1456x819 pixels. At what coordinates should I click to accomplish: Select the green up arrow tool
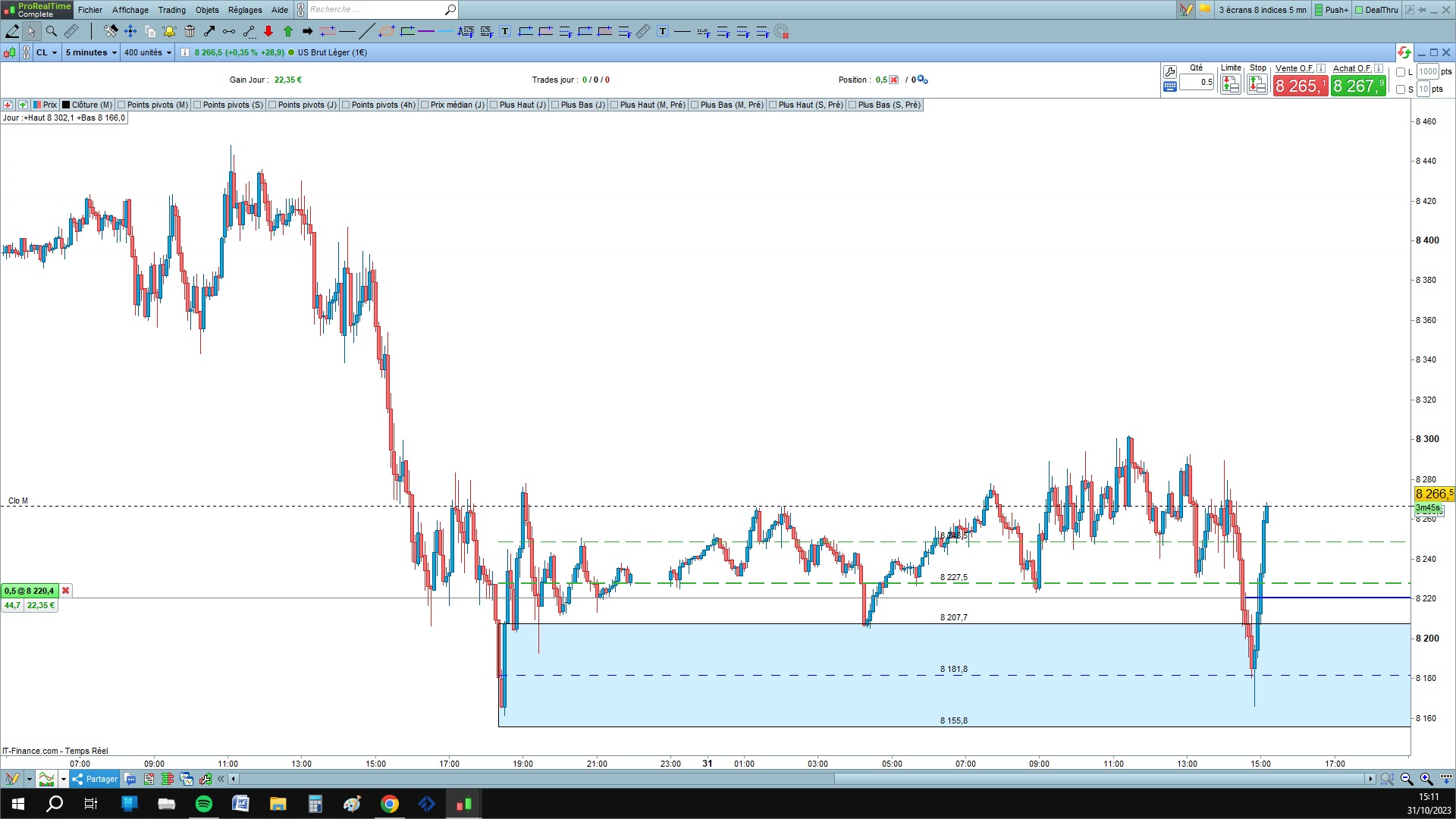pyautogui.click(x=288, y=31)
